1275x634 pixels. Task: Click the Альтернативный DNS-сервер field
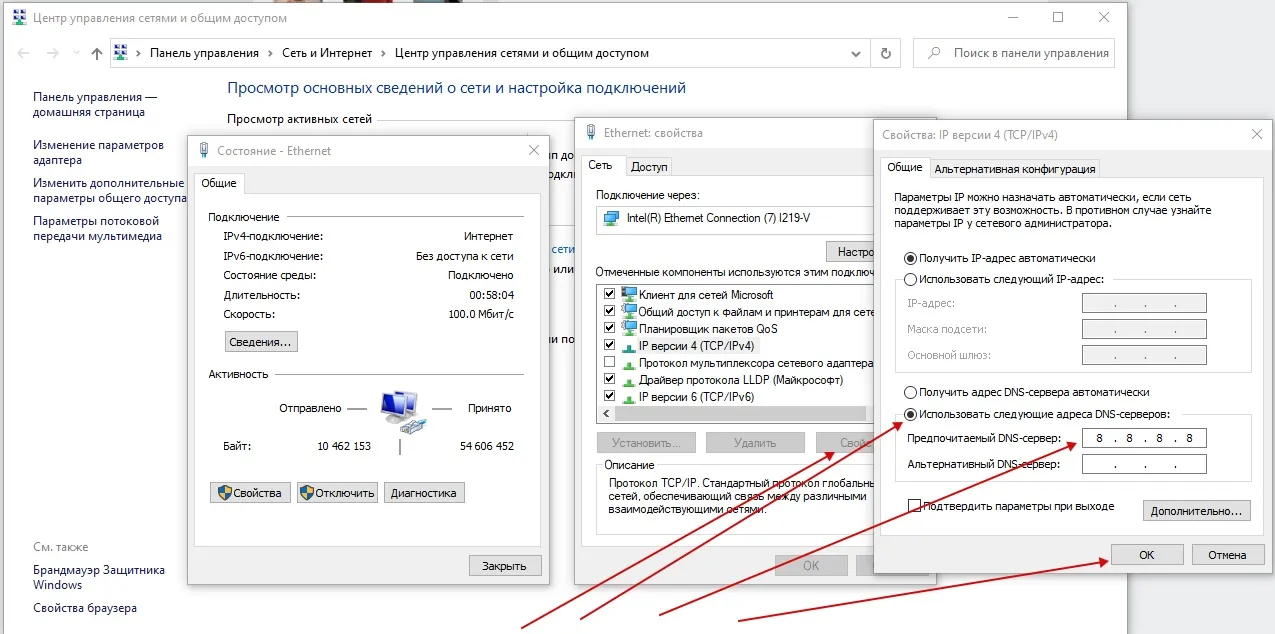coord(1144,464)
